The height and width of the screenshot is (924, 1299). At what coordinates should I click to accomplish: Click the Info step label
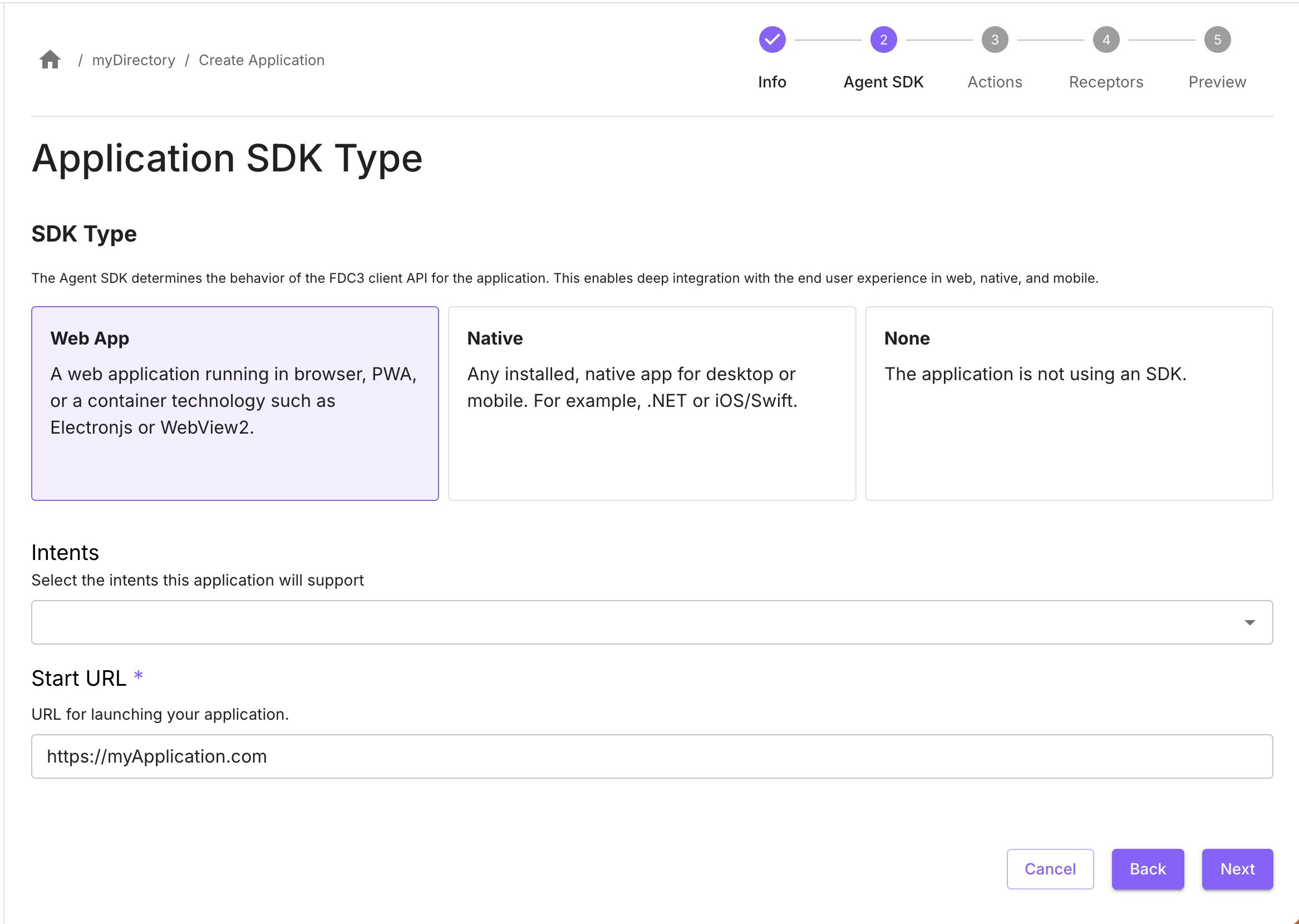[772, 82]
